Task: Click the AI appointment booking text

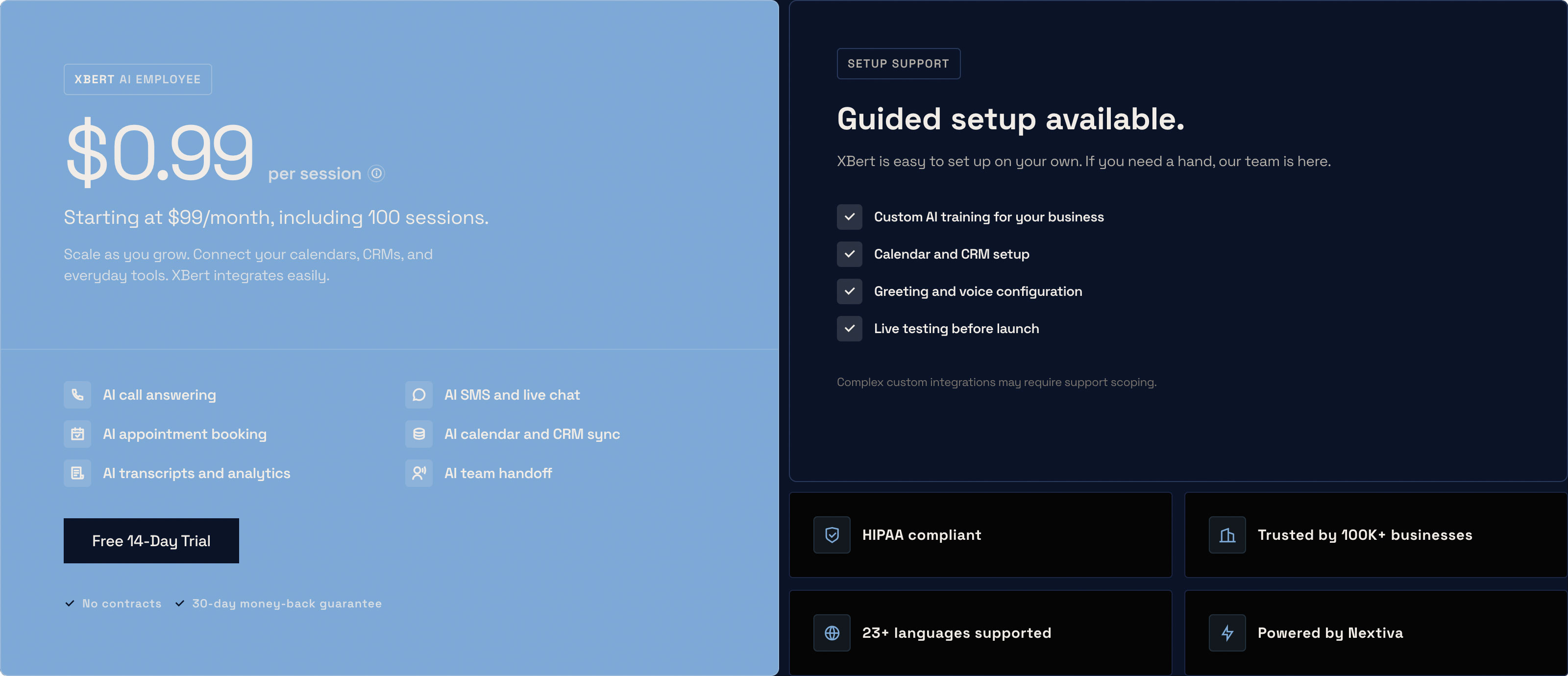Action: point(185,435)
